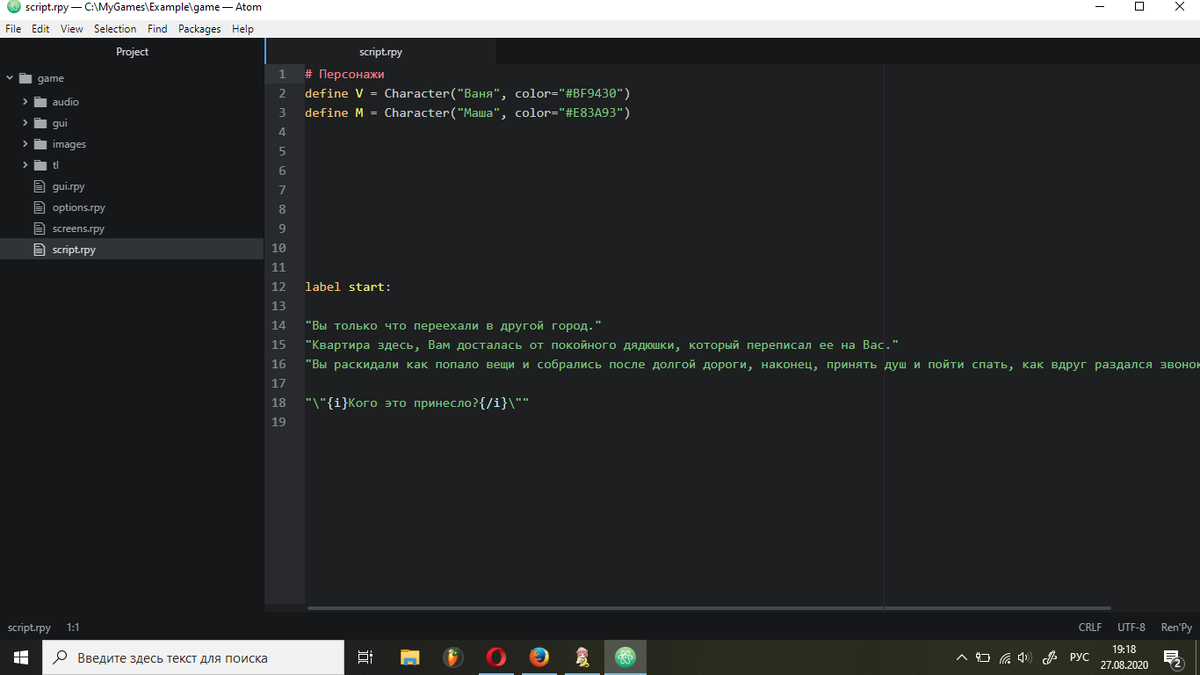The height and width of the screenshot is (675, 1200).
Task: Click the battery icon in system tray
Action: 984,657
